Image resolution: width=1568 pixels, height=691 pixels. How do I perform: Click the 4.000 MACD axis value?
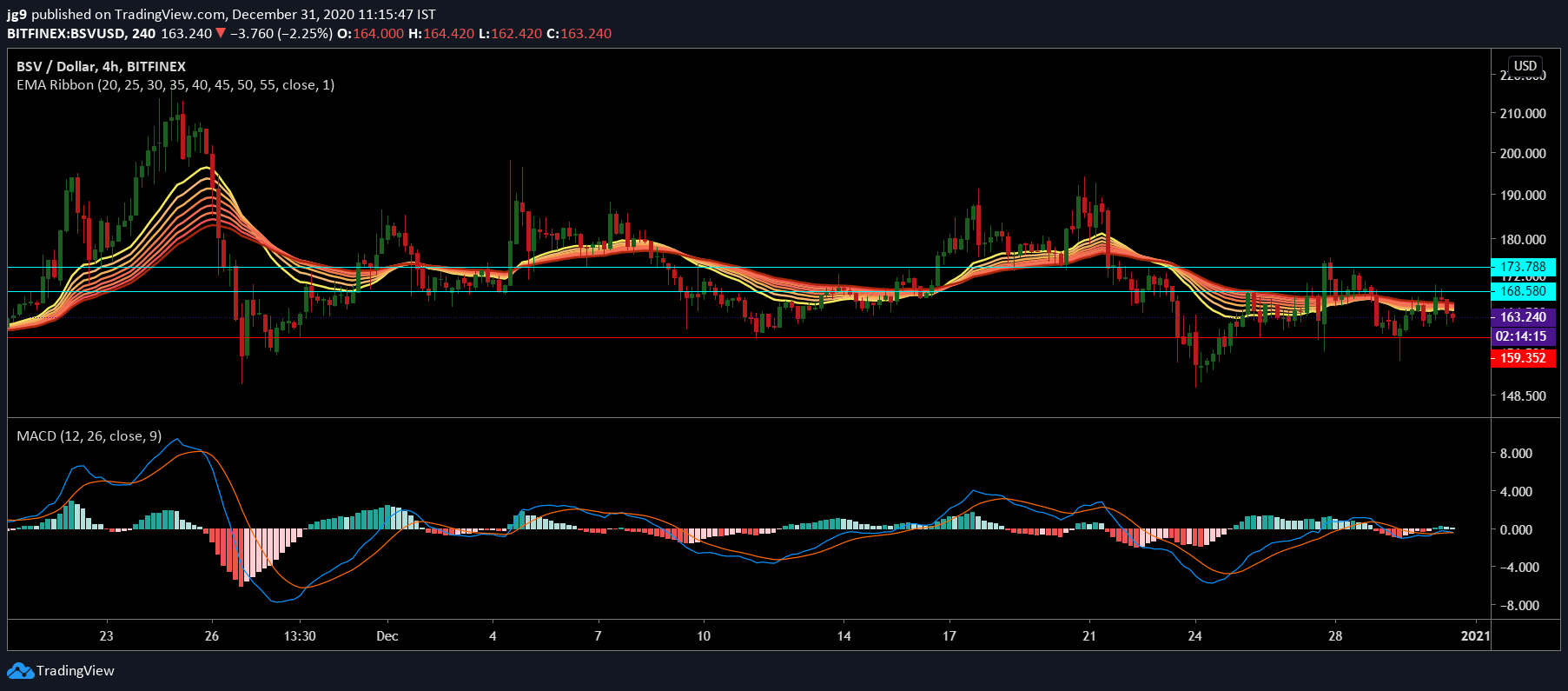point(1516,492)
